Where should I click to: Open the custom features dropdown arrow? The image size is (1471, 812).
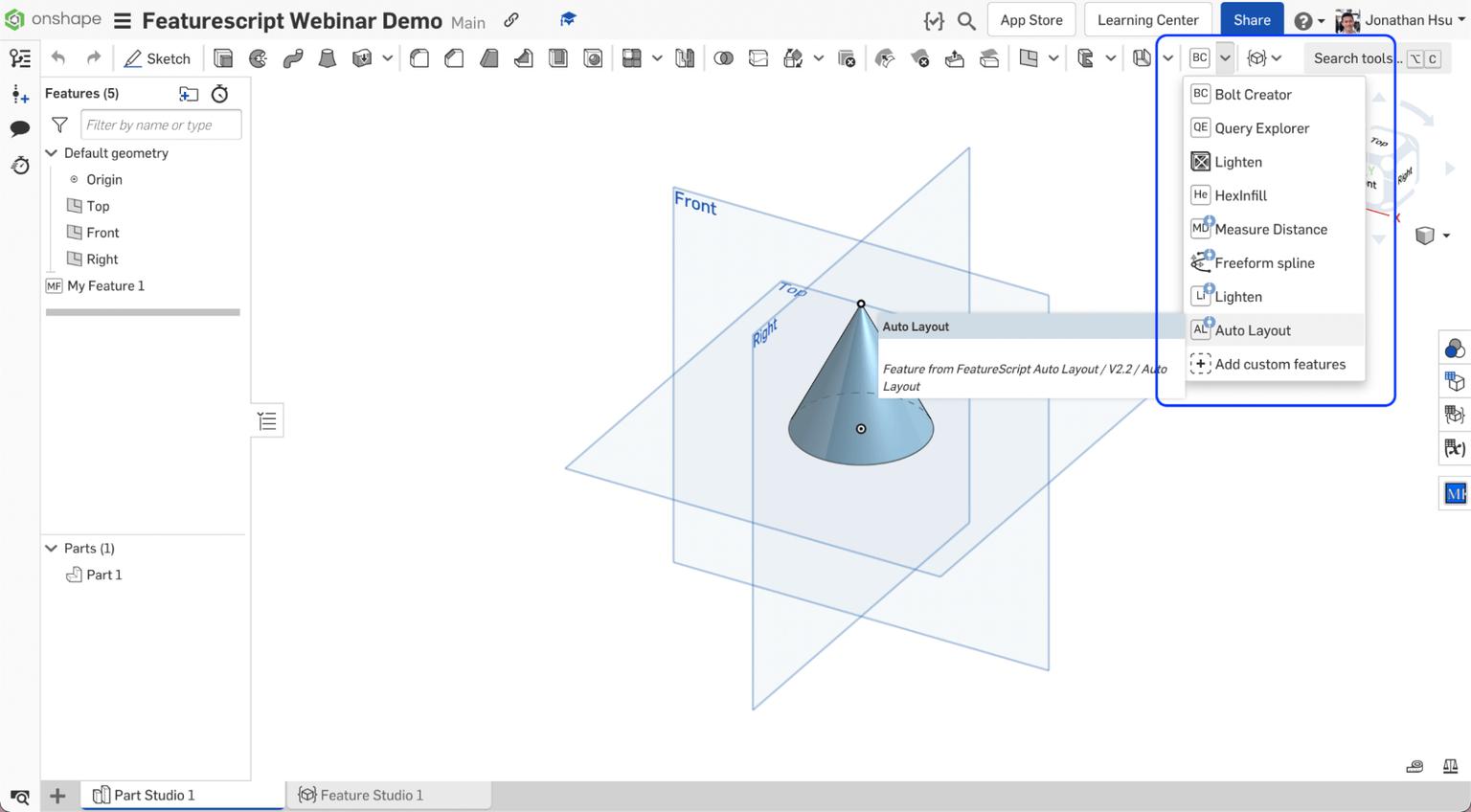pyautogui.click(x=1224, y=57)
